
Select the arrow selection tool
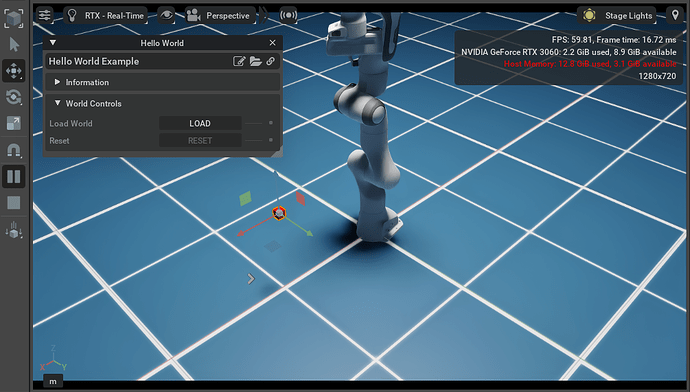point(14,44)
